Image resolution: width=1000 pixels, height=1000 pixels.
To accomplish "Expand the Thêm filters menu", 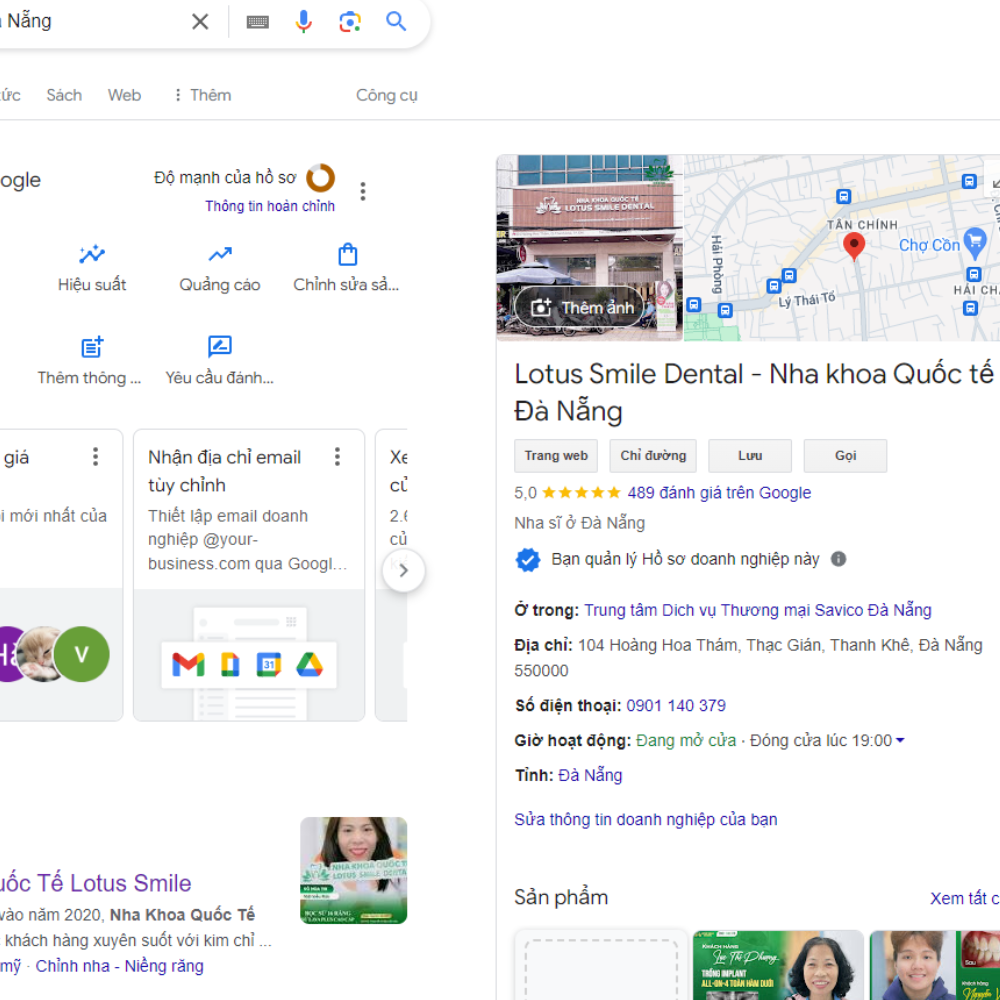I will click(202, 95).
